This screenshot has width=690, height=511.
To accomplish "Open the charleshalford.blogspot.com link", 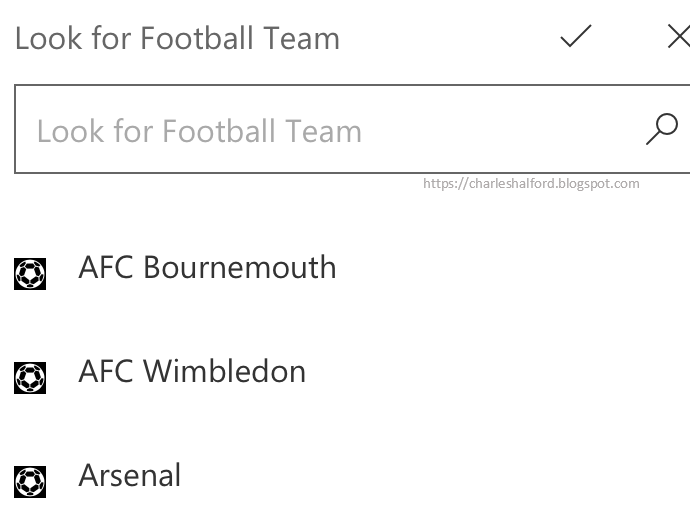I will (x=531, y=184).
